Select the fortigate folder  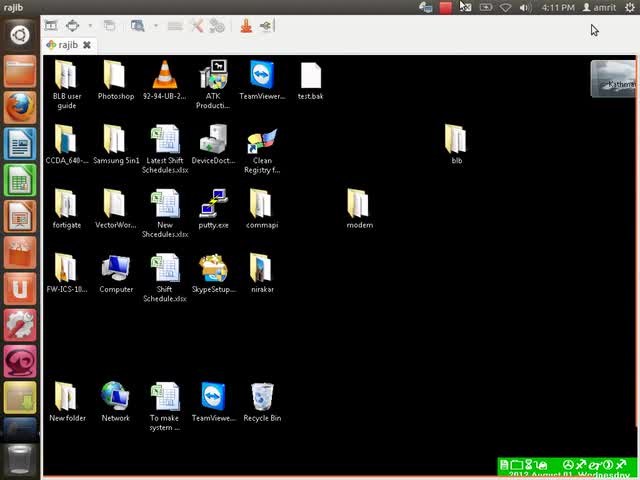coord(67,208)
